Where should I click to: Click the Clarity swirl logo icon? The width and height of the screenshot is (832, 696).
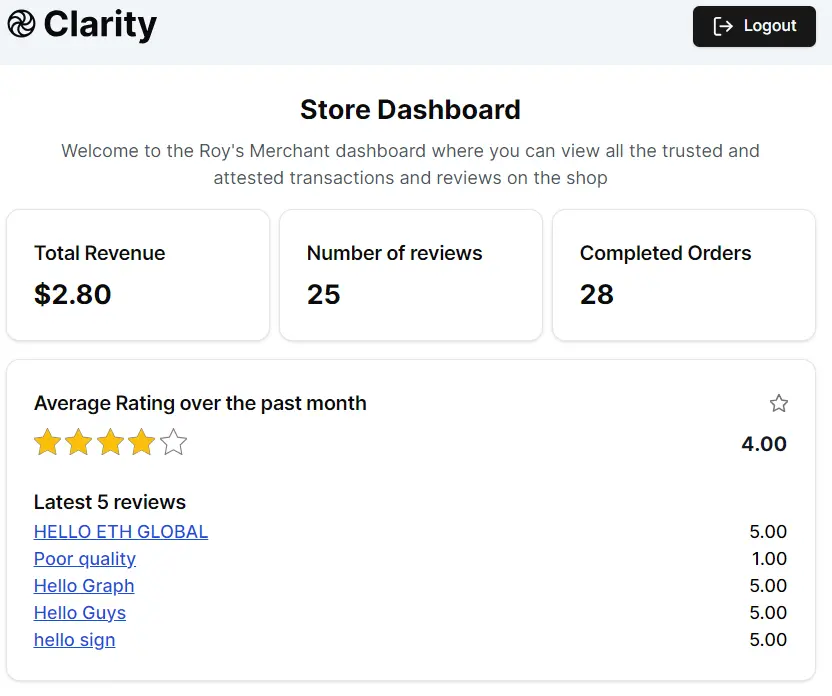click(x=21, y=24)
